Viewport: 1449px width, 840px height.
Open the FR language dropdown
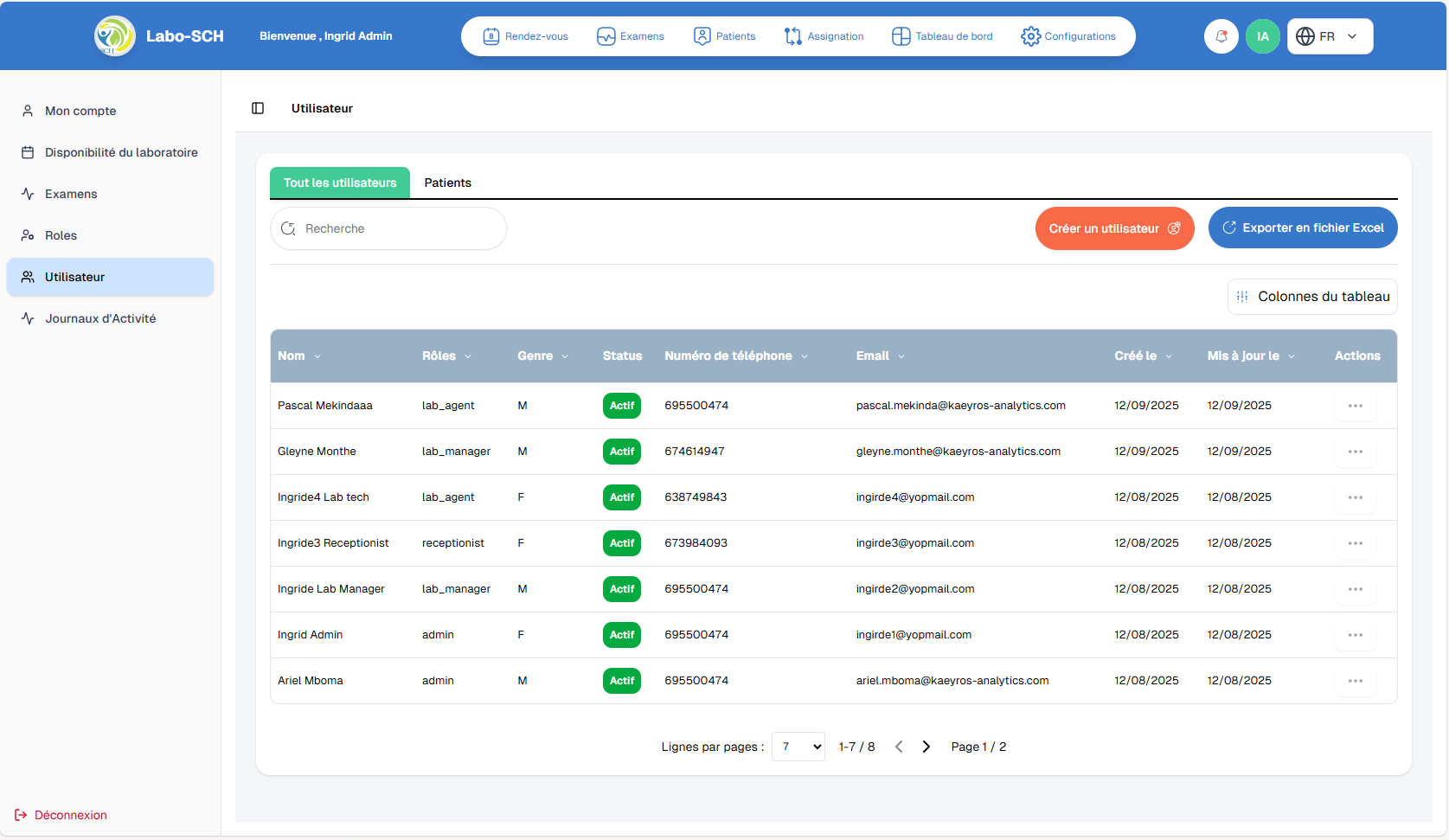point(1330,36)
